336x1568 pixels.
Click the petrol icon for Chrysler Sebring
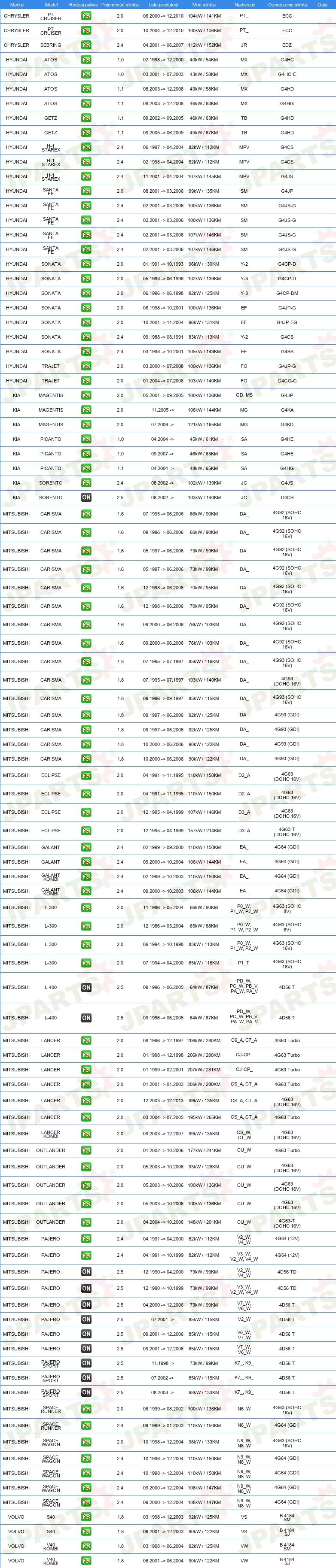click(x=86, y=45)
